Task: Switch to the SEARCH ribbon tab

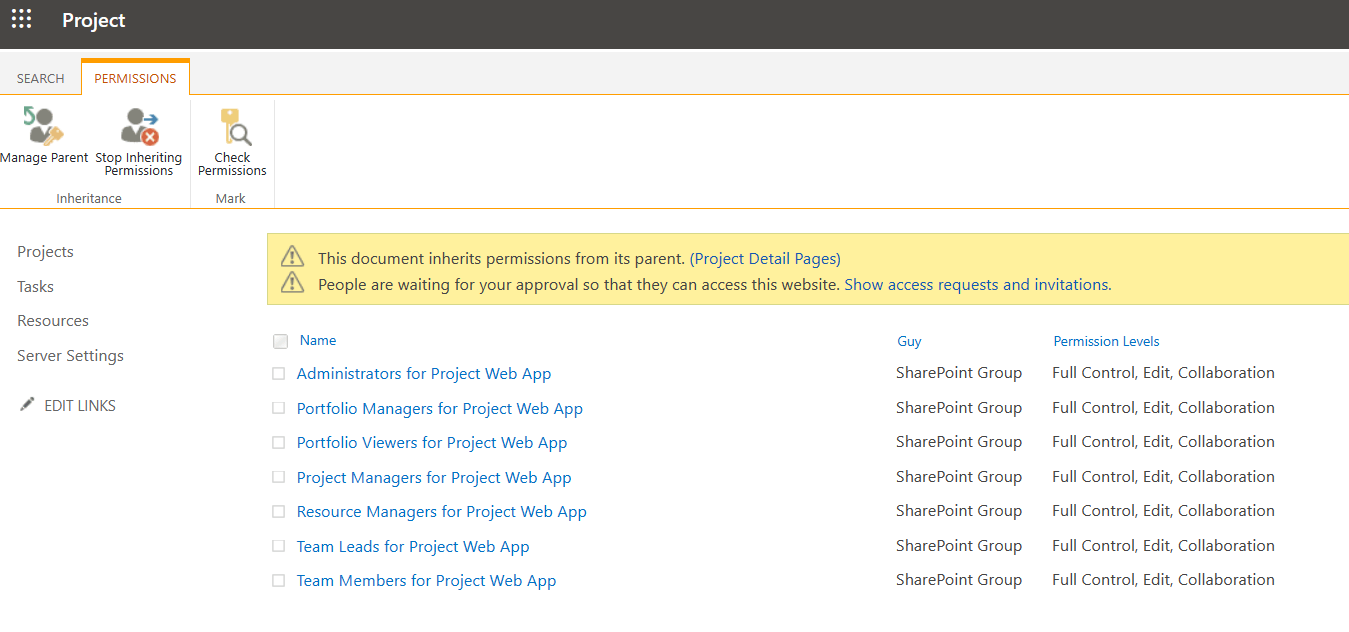Action: (x=40, y=78)
